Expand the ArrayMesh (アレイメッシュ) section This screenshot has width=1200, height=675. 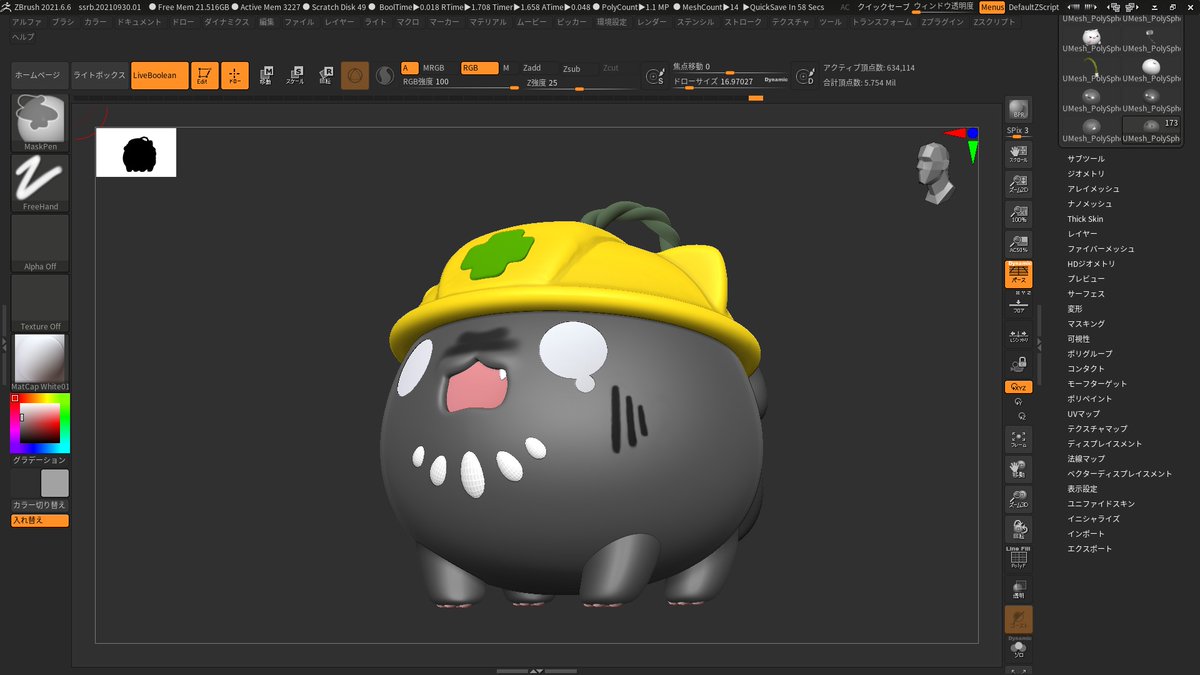1093,189
